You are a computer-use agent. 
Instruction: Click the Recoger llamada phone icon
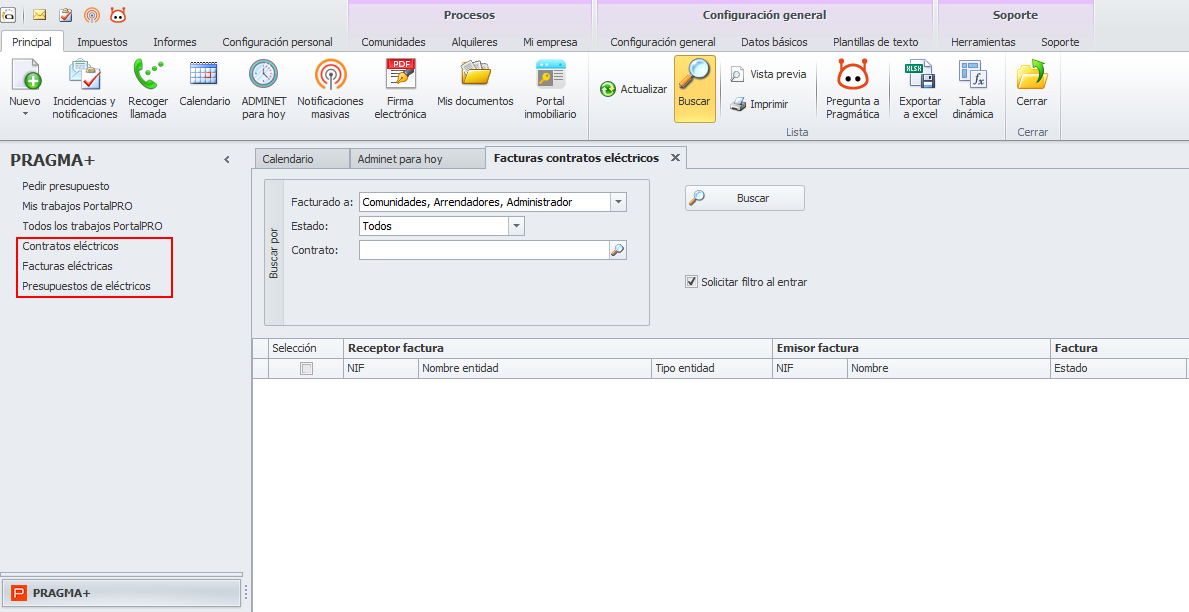click(x=148, y=75)
